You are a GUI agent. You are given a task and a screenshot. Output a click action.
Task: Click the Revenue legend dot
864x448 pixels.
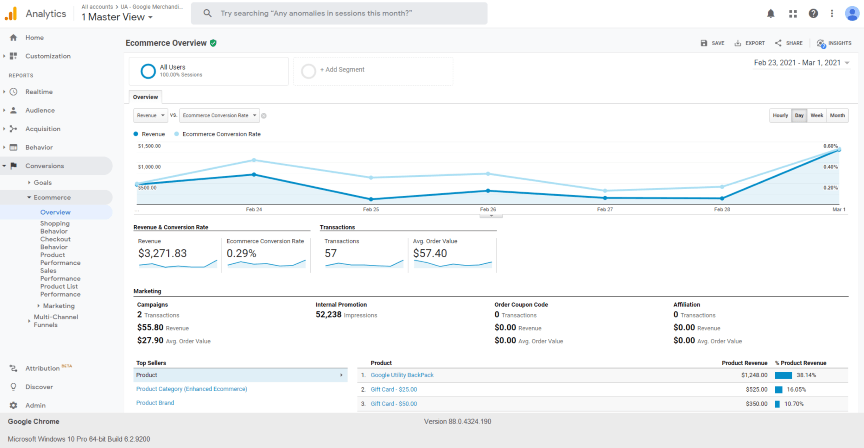[136, 134]
